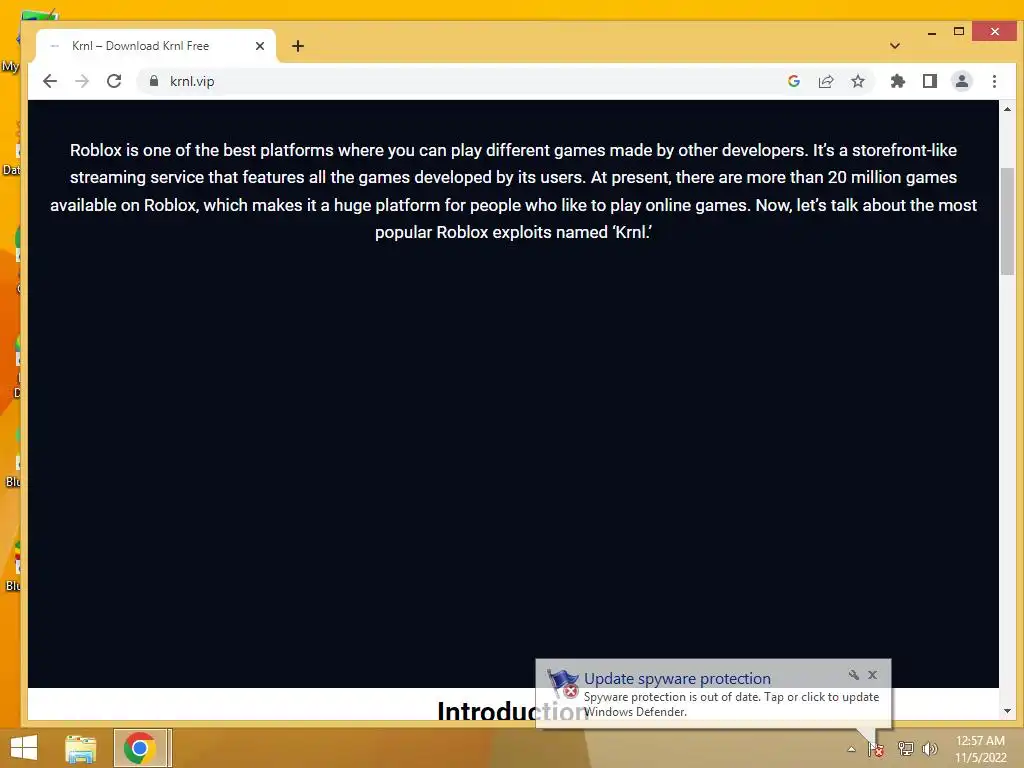Click the page scrollbar up arrow
The image size is (1024, 768).
pos(1007,109)
